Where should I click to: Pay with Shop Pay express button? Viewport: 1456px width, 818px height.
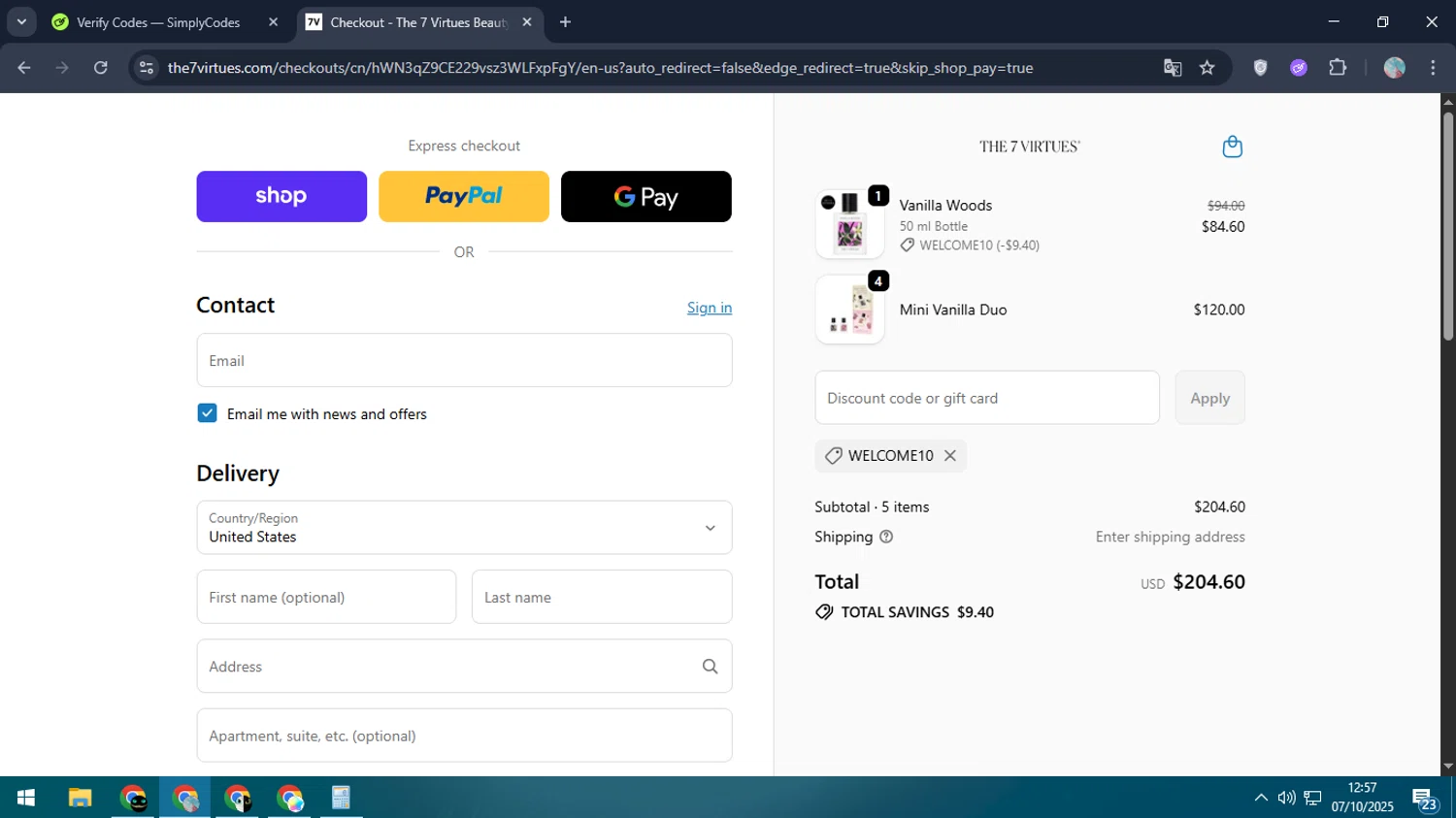[281, 197]
